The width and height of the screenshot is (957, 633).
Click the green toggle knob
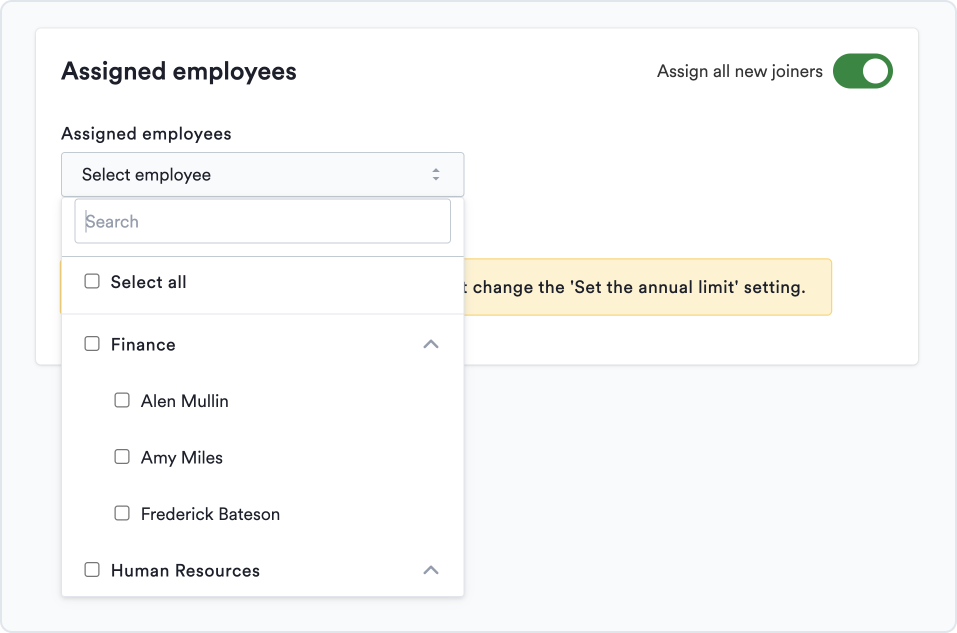pyautogui.click(x=873, y=71)
